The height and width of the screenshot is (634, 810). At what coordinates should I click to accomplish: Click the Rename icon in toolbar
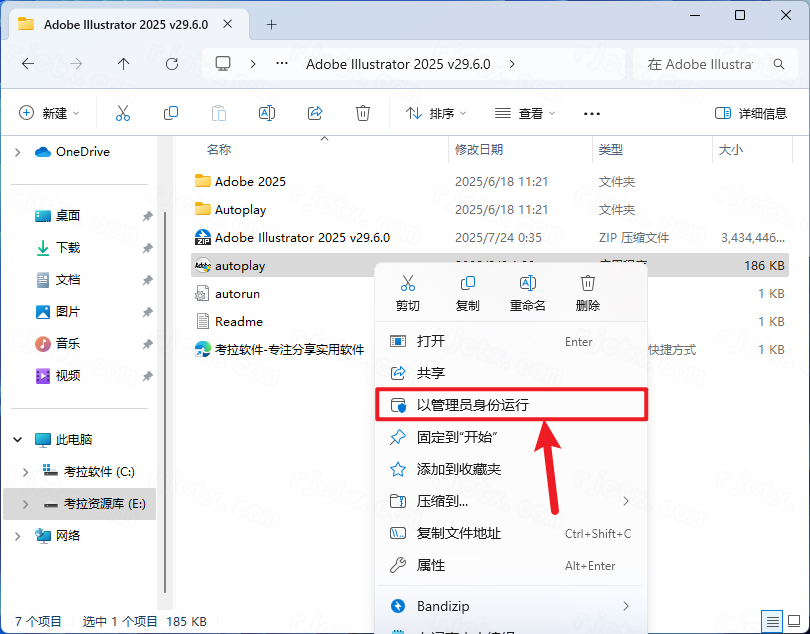pyautogui.click(x=267, y=113)
